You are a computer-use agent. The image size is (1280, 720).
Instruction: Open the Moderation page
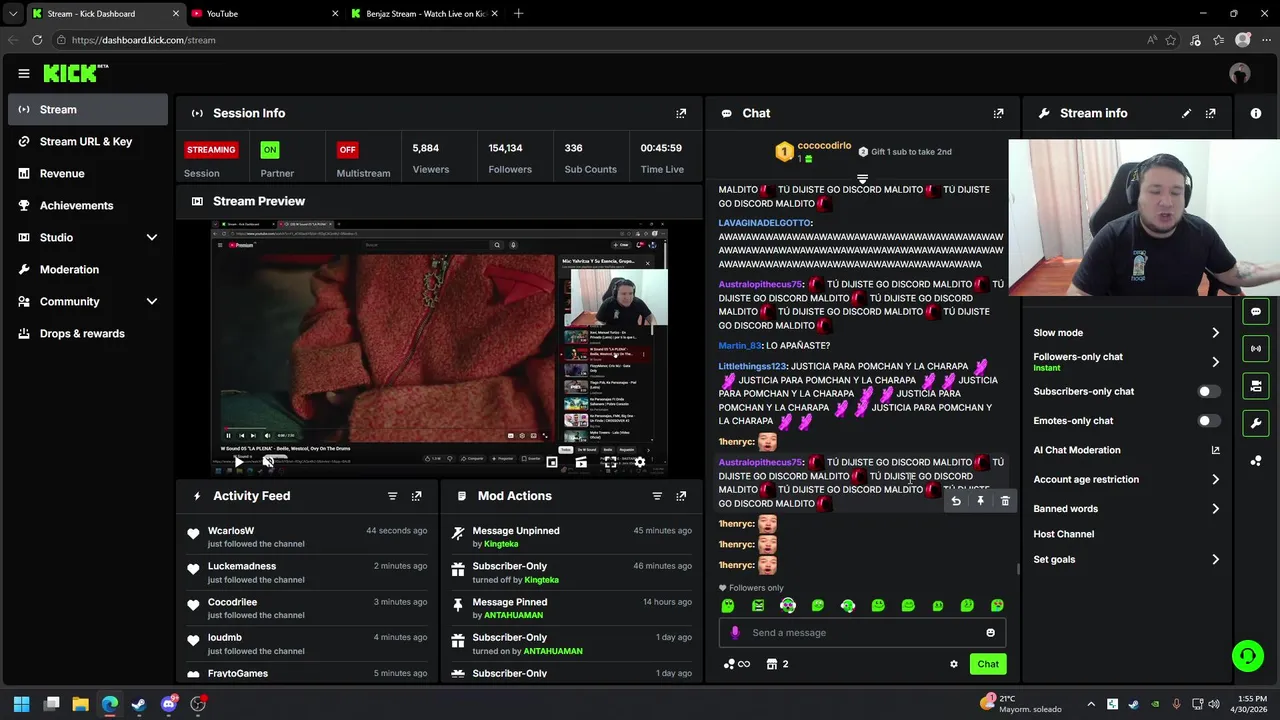tap(88, 269)
